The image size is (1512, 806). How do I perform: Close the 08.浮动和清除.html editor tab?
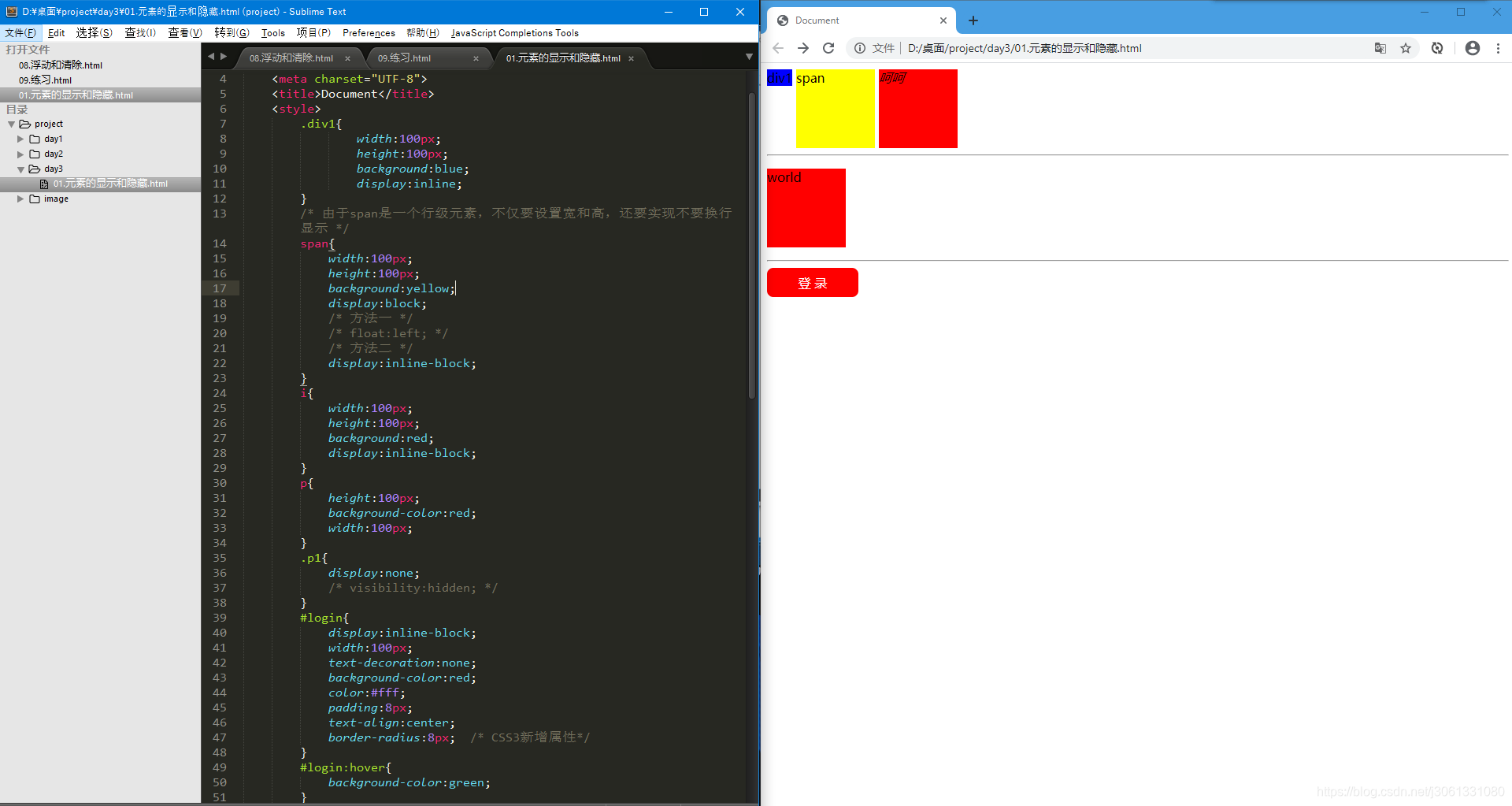pyautogui.click(x=347, y=58)
